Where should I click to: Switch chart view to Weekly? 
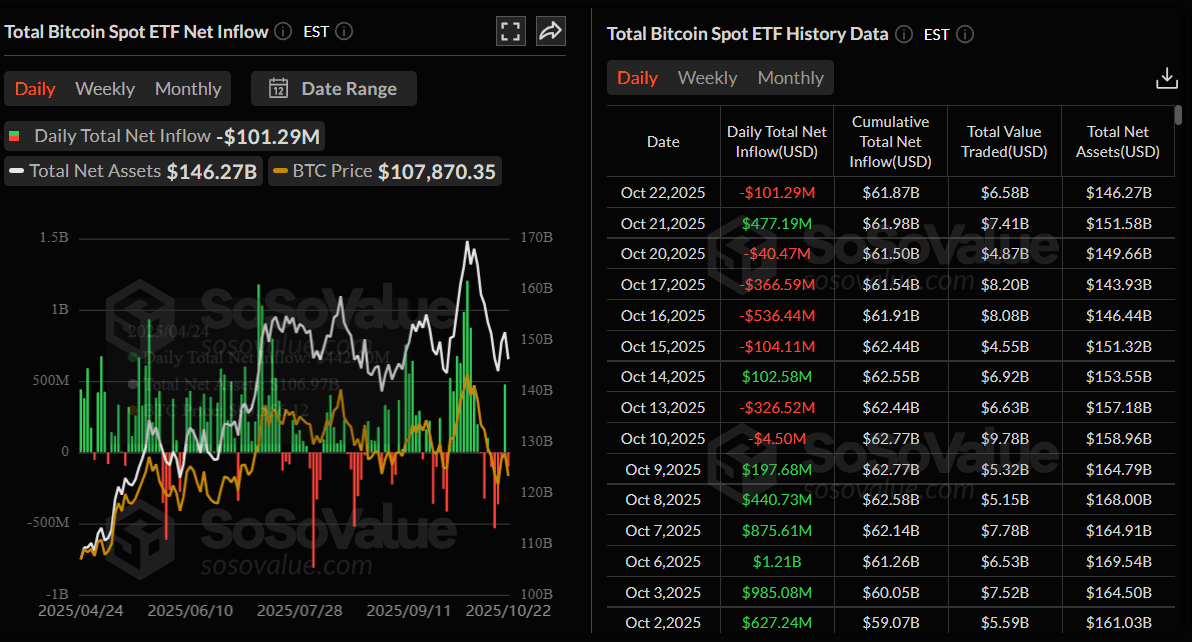[104, 88]
